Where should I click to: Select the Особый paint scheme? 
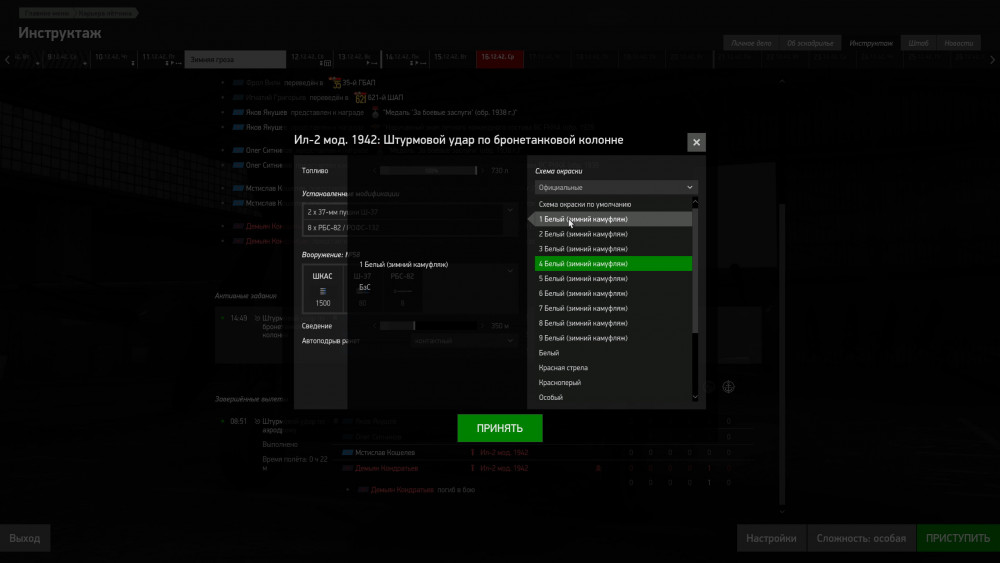tap(613, 397)
